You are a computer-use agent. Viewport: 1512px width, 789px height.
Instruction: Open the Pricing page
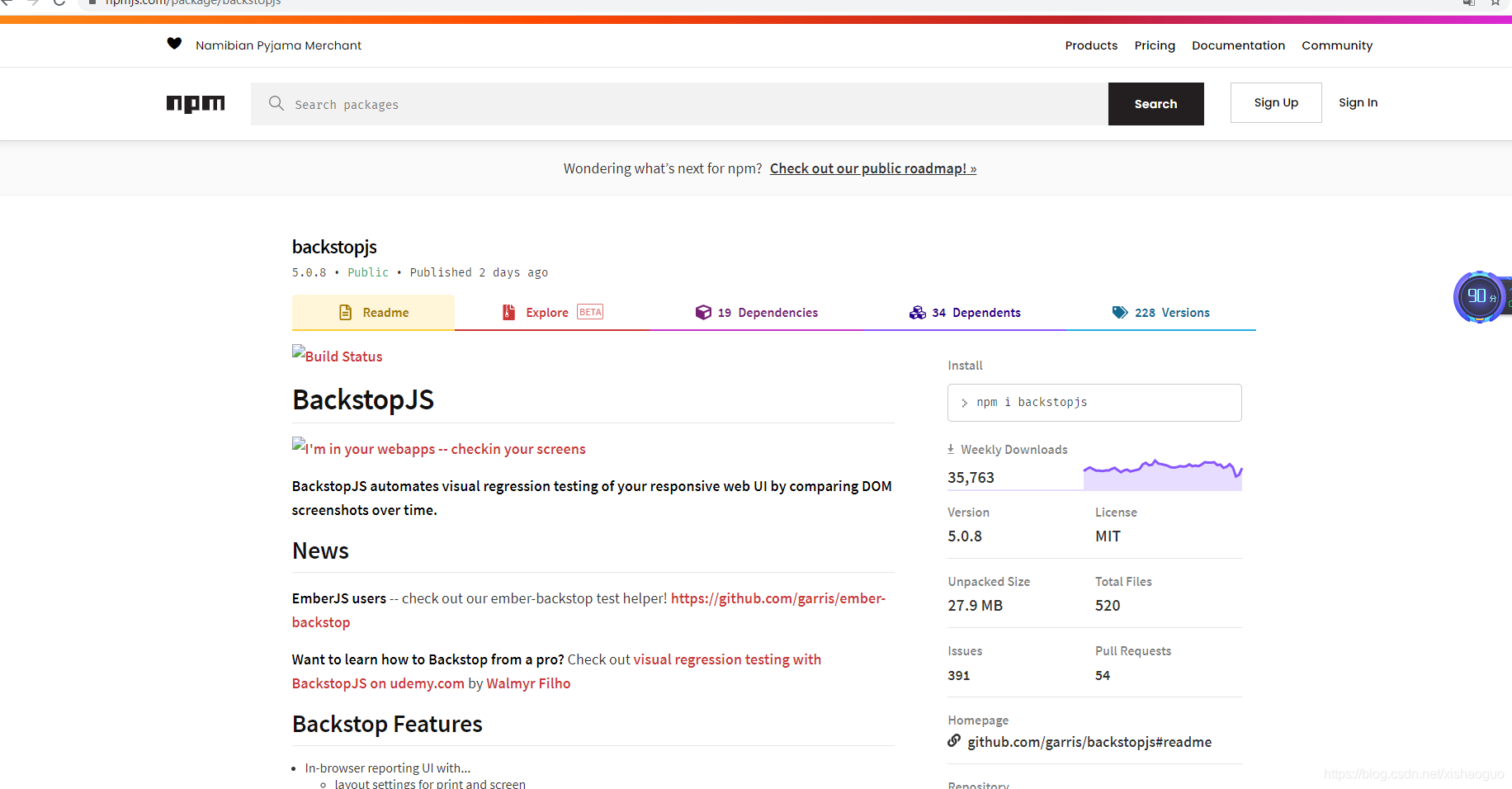pyautogui.click(x=1155, y=45)
